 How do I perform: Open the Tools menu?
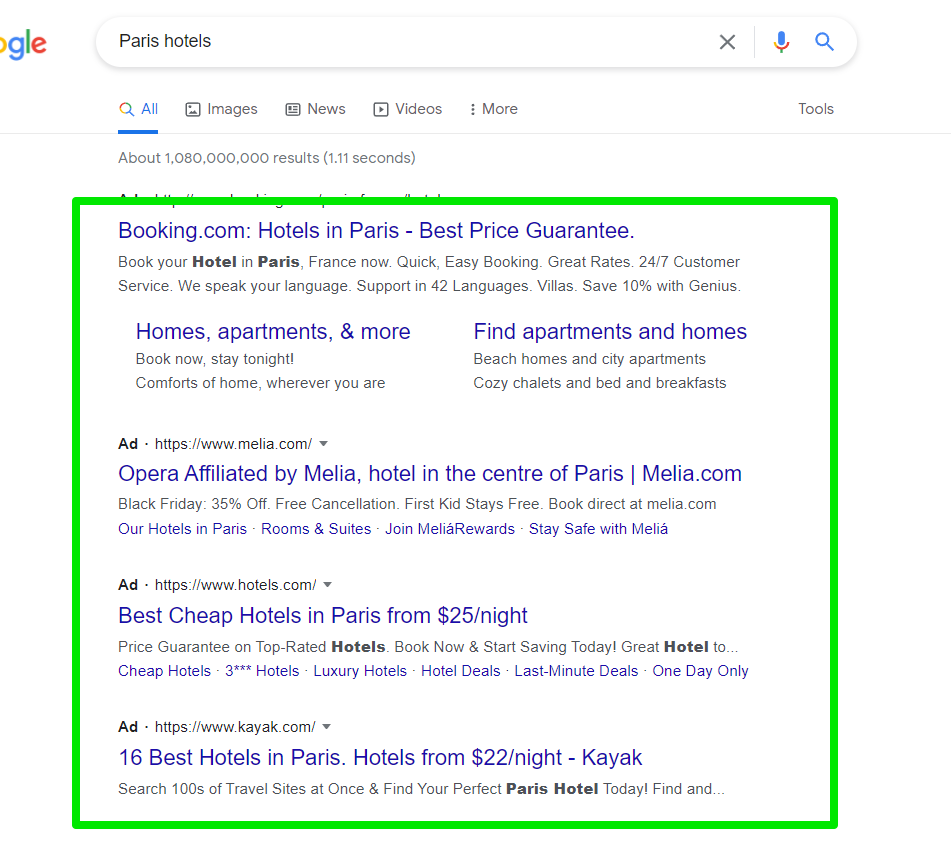(x=816, y=109)
